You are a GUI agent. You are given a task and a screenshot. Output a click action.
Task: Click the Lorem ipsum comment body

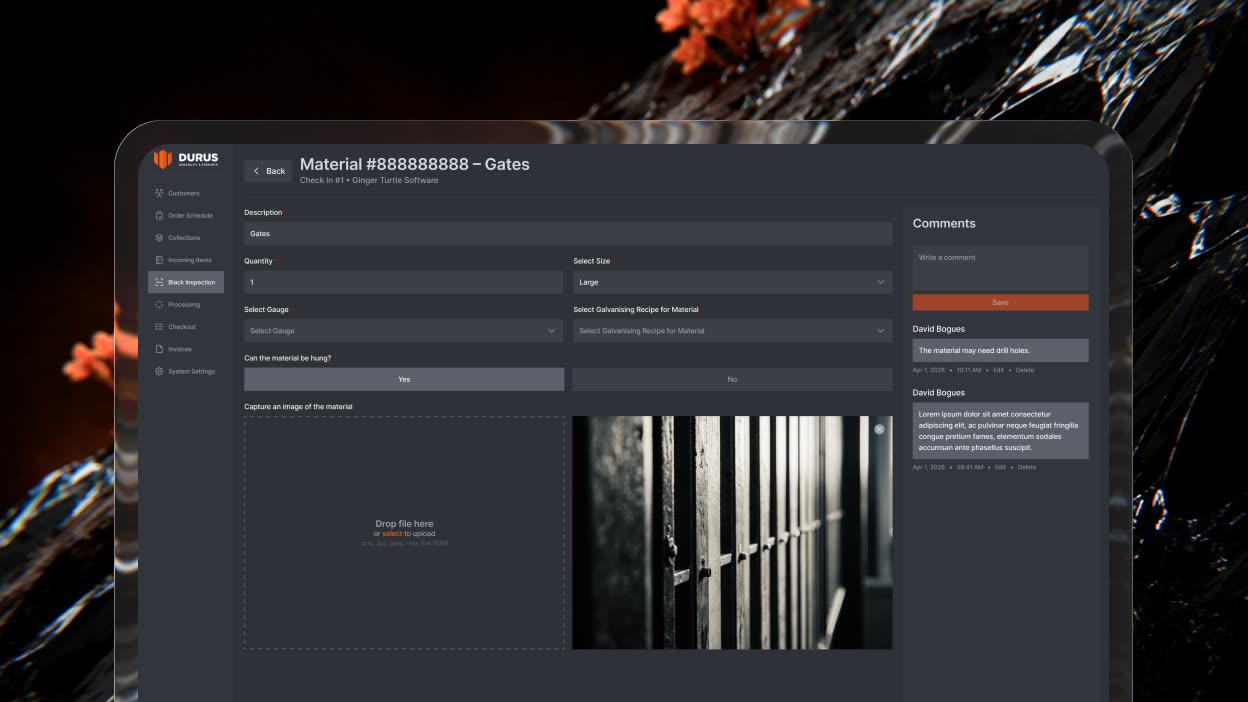tap(998, 431)
